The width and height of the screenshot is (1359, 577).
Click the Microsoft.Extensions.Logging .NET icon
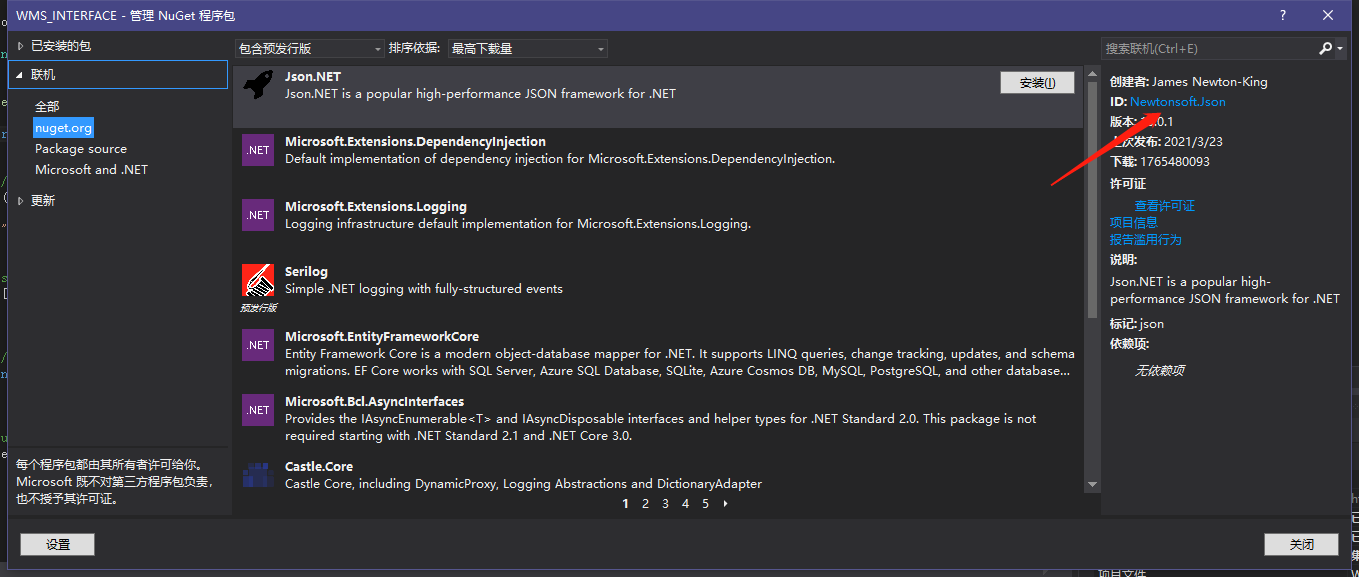point(258,215)
